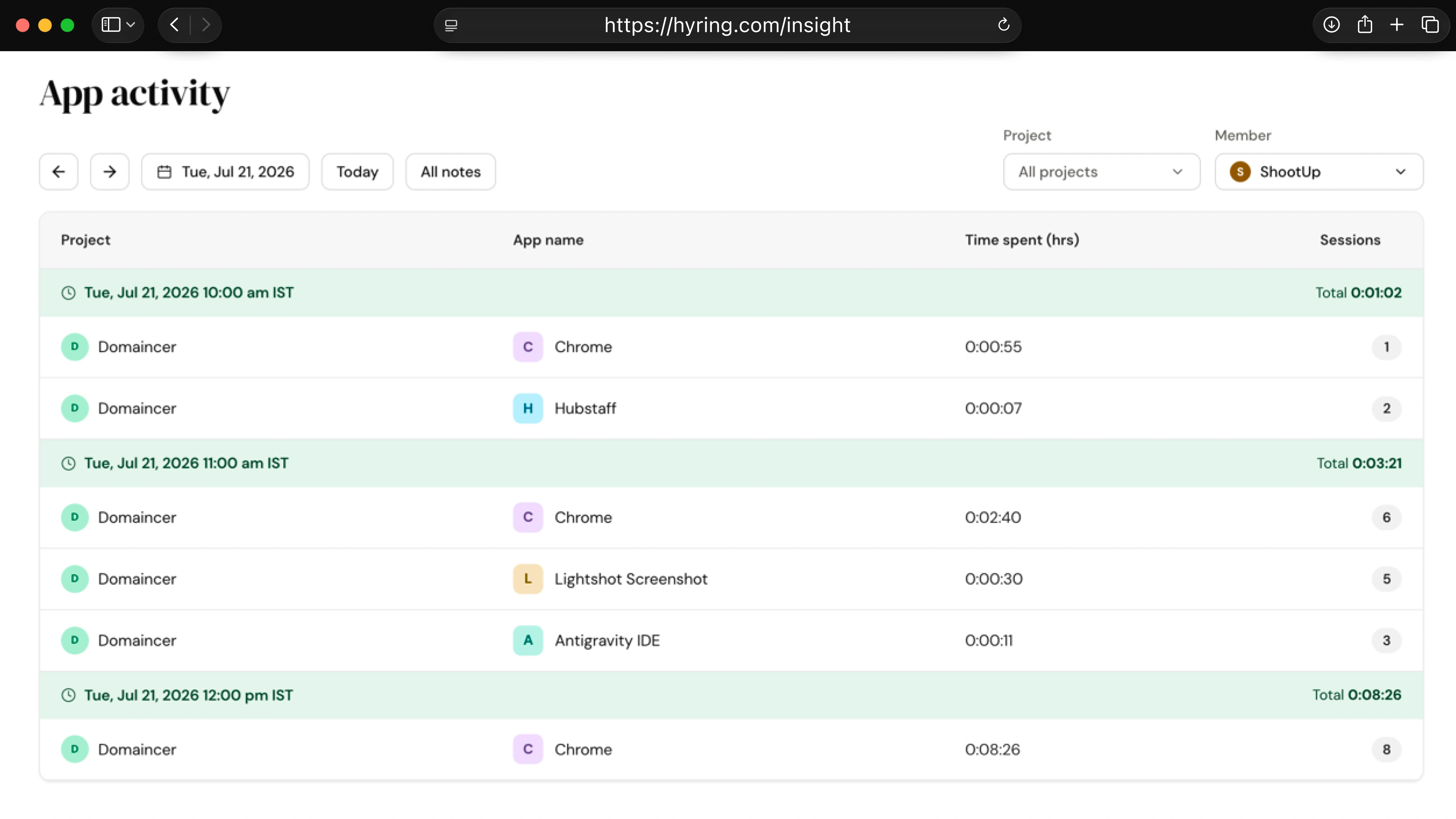
Task: Expand the sidebar options chevron
Action: pos(131,25)
